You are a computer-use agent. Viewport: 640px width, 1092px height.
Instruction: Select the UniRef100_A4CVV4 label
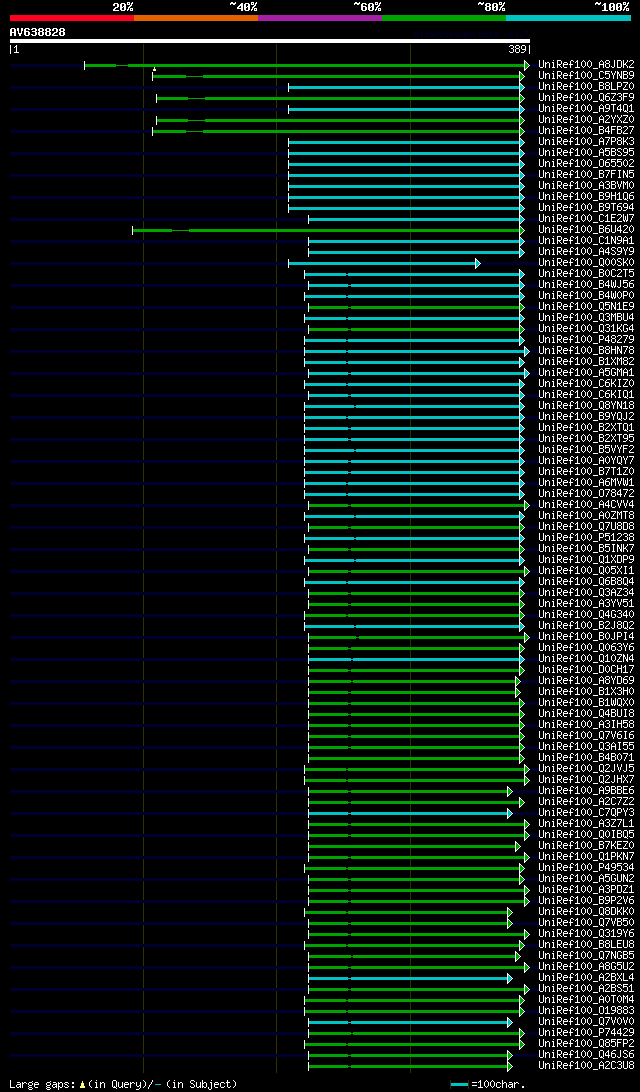tap(586, 504)
